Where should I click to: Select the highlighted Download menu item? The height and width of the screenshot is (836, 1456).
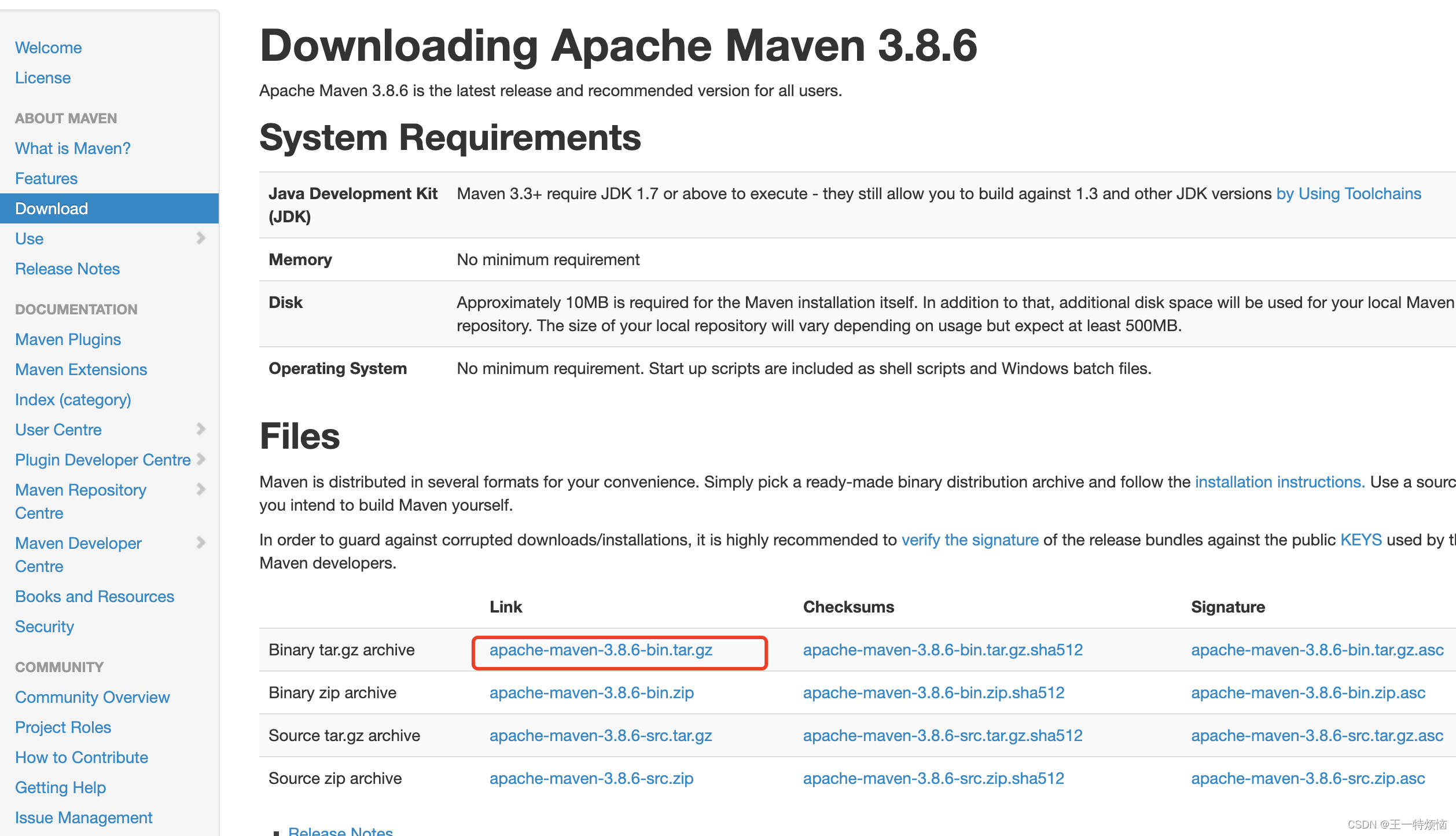tap(109, 208)
